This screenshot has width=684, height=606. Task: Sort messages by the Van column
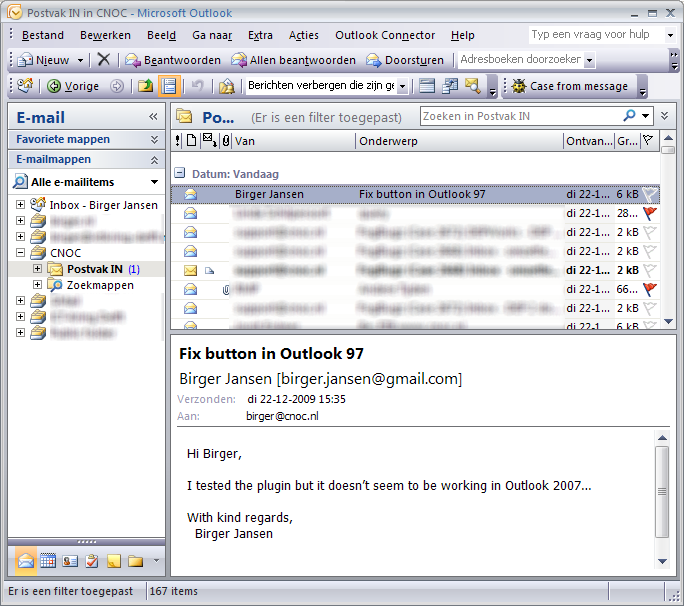point(294,141)
